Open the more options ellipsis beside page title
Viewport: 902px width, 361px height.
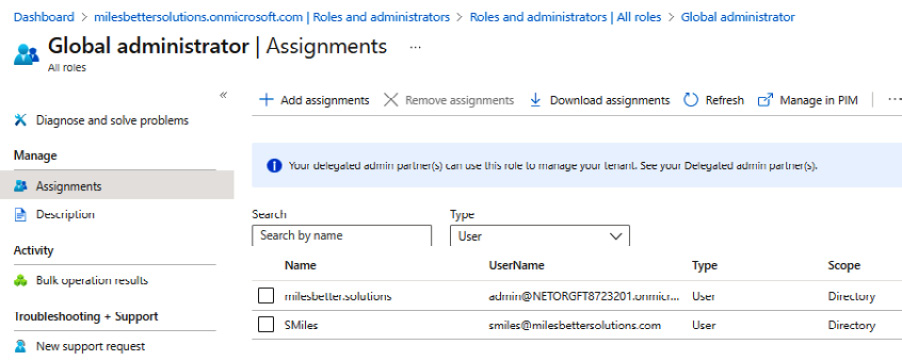tap(415, 47)
